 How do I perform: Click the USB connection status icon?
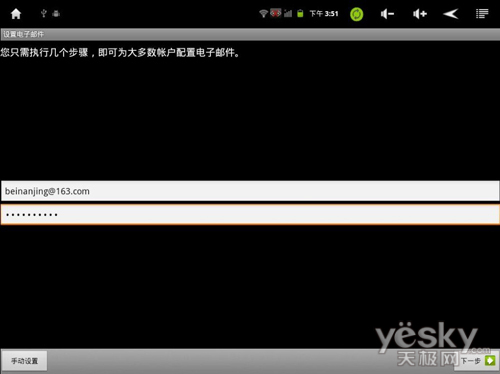pyautogui.click(x=43, y=13)
